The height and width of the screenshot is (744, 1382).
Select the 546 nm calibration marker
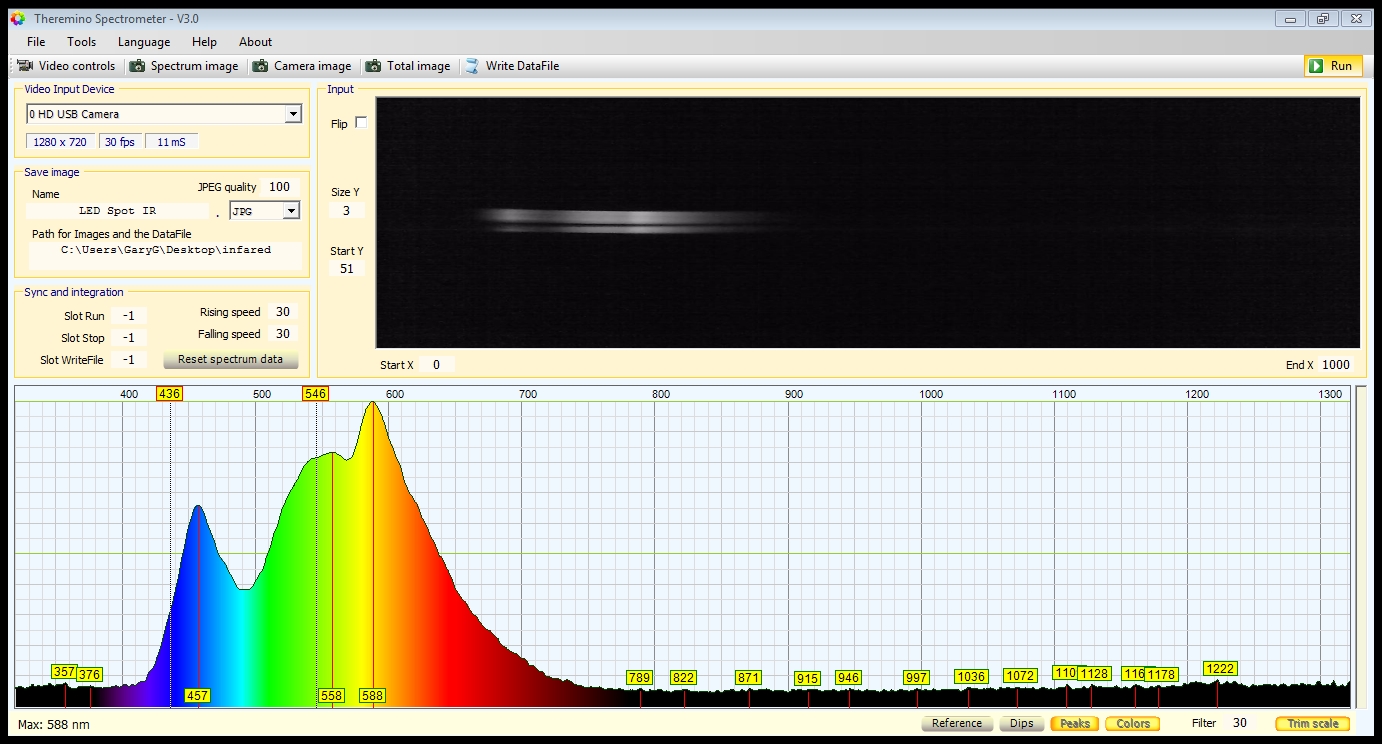pyautogui.click(x=315, y=394)
